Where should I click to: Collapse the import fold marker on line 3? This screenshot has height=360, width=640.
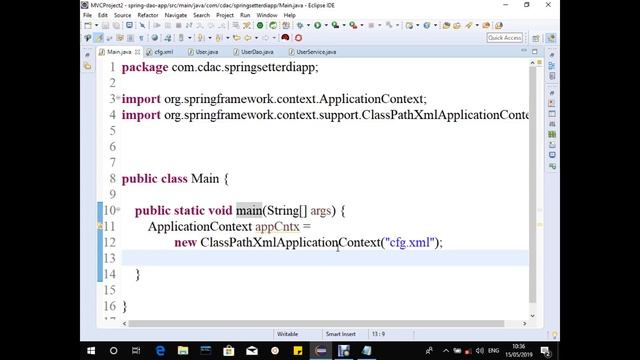tap(118, 98)
